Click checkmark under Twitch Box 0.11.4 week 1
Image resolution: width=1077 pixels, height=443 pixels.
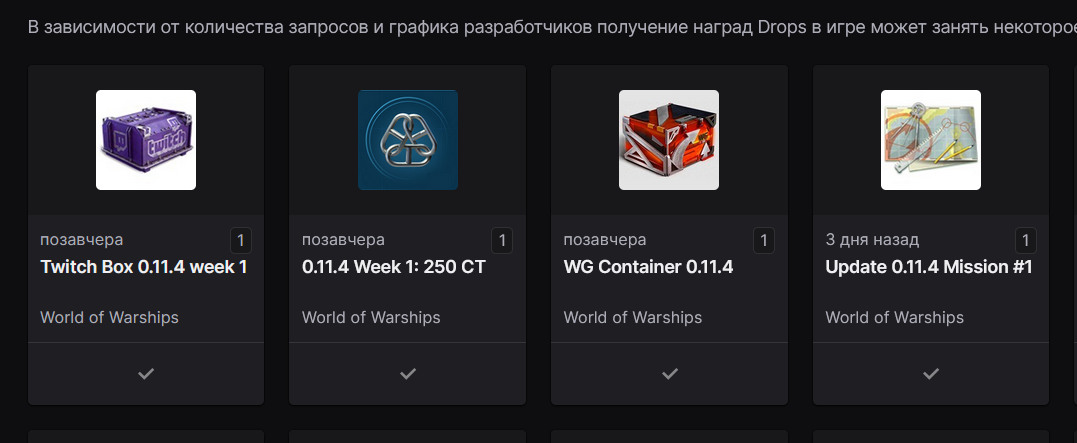pyautogui.click(x=146, y=374)
